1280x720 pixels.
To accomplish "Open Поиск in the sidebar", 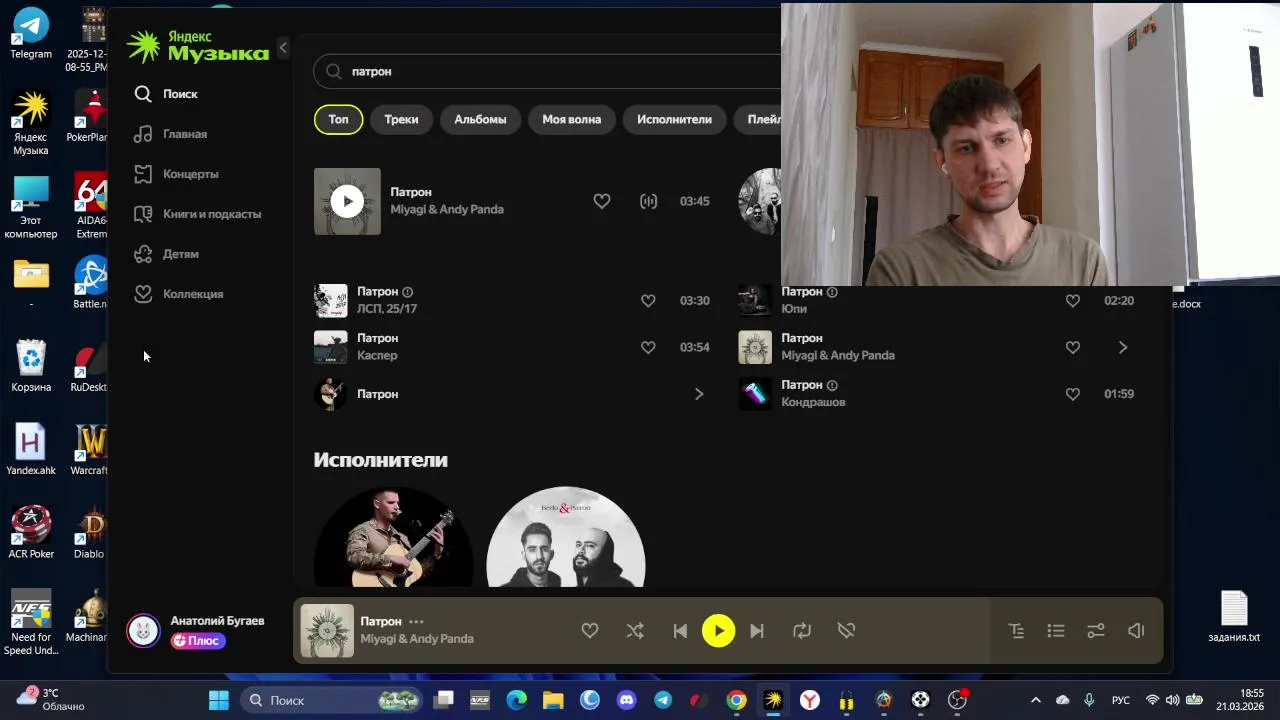I will pyautogui.click(x=167, y=94).
